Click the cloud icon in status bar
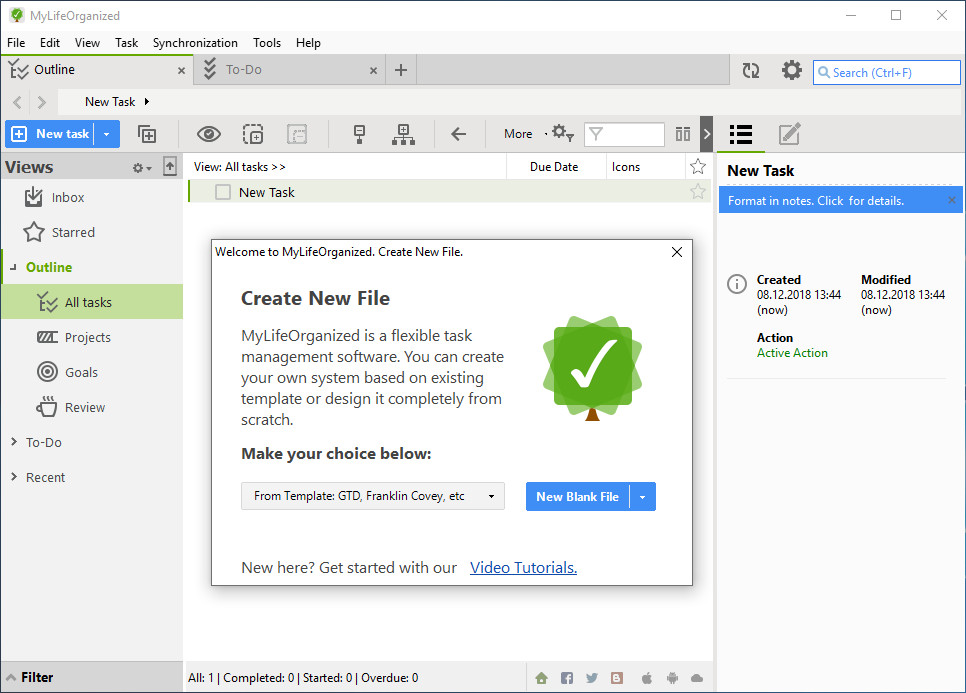The image size is (966, 693). (697, 678)
